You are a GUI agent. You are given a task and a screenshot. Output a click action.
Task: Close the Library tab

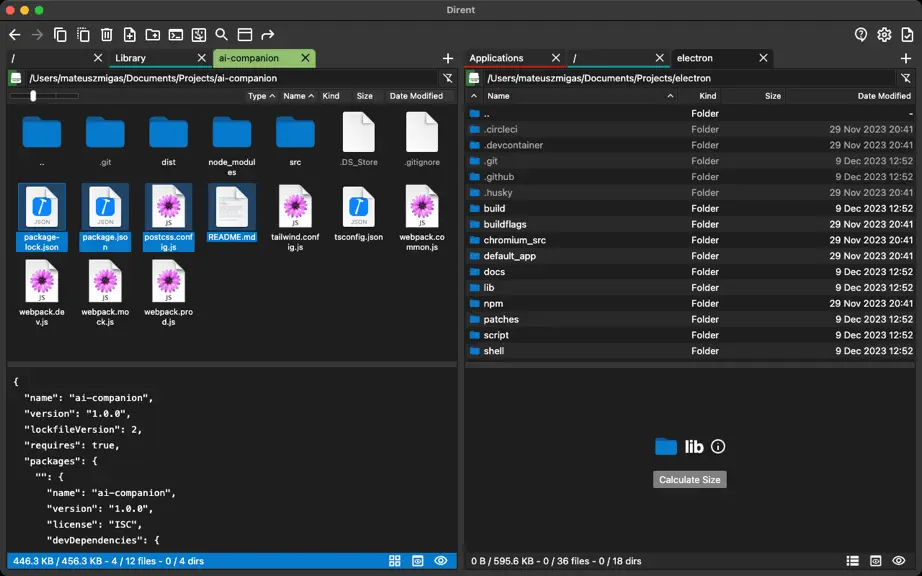(x=202, y=58)
